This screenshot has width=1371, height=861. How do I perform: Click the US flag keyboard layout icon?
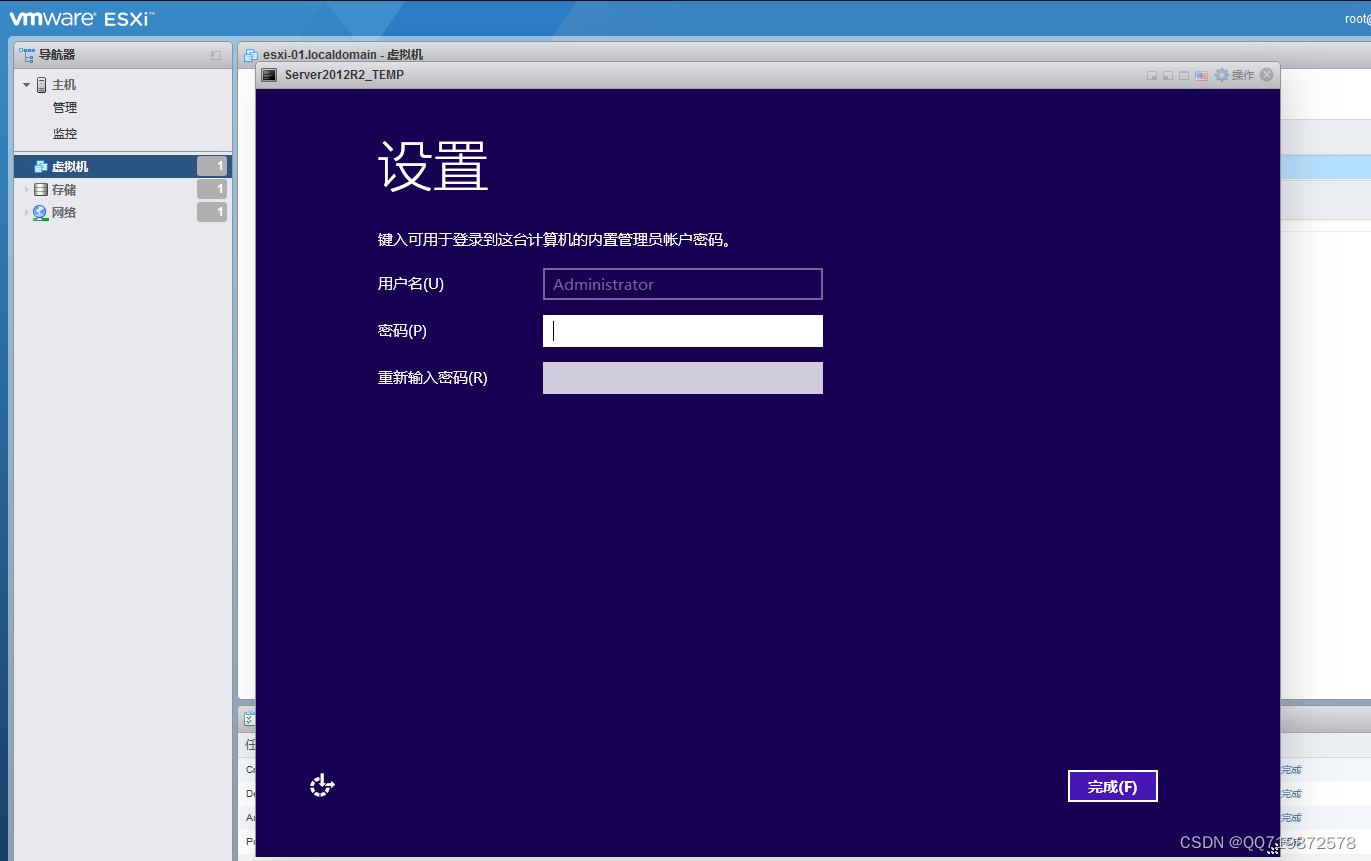tap(1201, 75)
